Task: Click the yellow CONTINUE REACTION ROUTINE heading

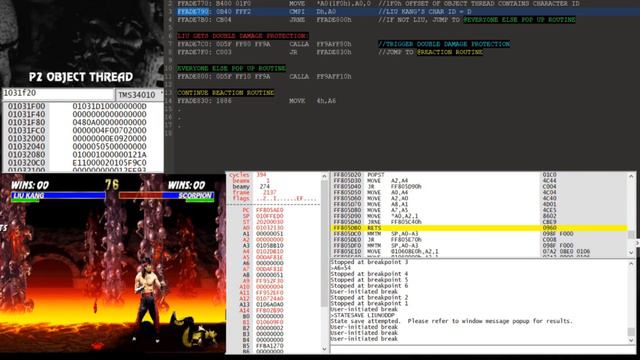Action: 226,93
